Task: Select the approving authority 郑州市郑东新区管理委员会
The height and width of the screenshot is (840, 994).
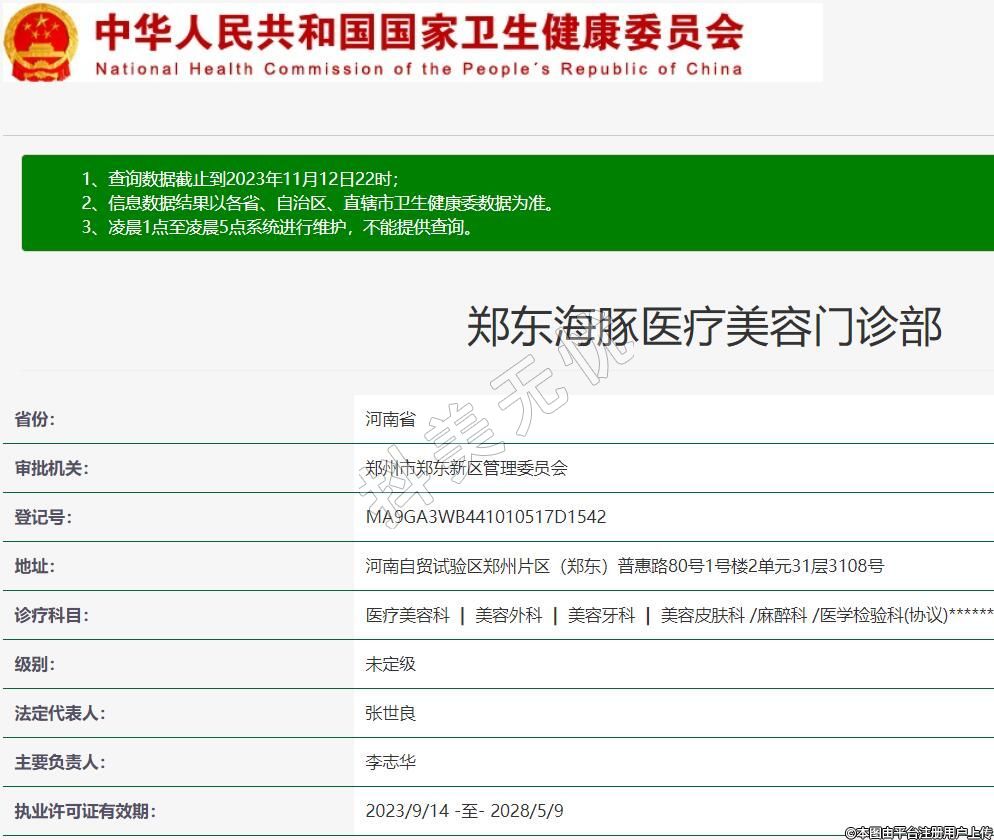Action: 466,468
